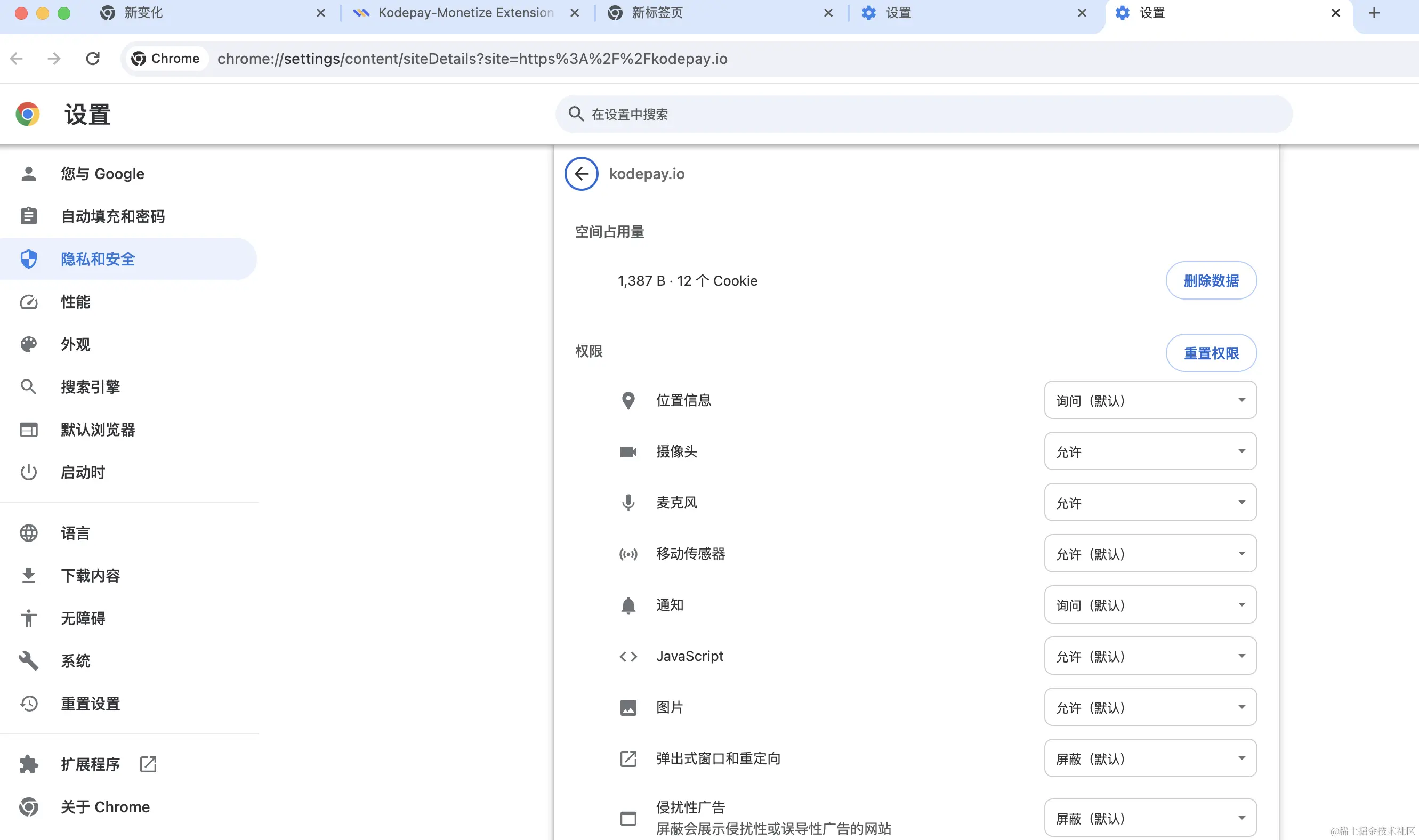The width and height of the screenshot is (1419, 840).
Task: Click the new tab plus button
Action: (x=1374, y=13)
